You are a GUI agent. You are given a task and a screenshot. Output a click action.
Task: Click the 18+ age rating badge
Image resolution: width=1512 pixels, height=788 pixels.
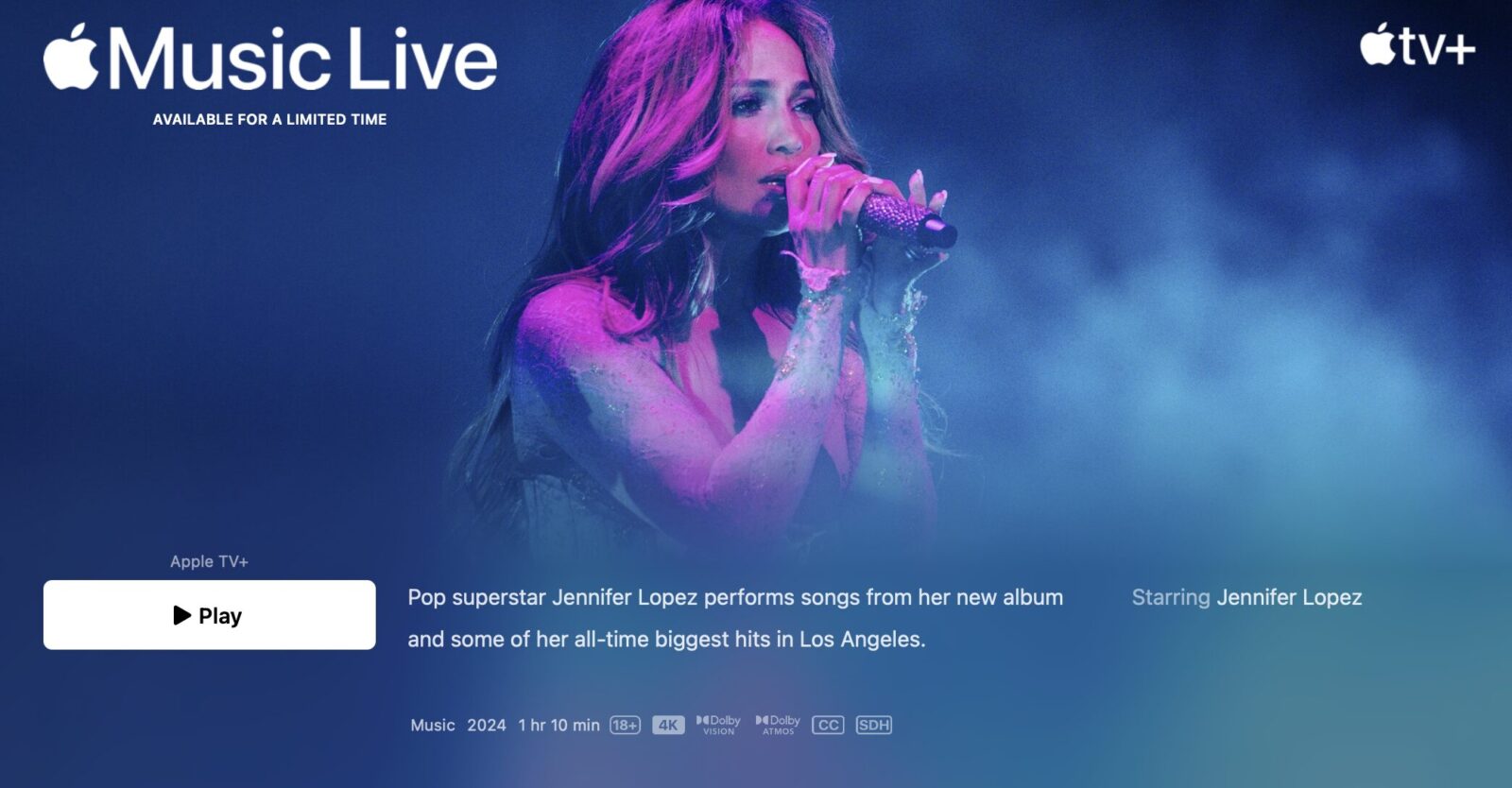coord(625,725)
